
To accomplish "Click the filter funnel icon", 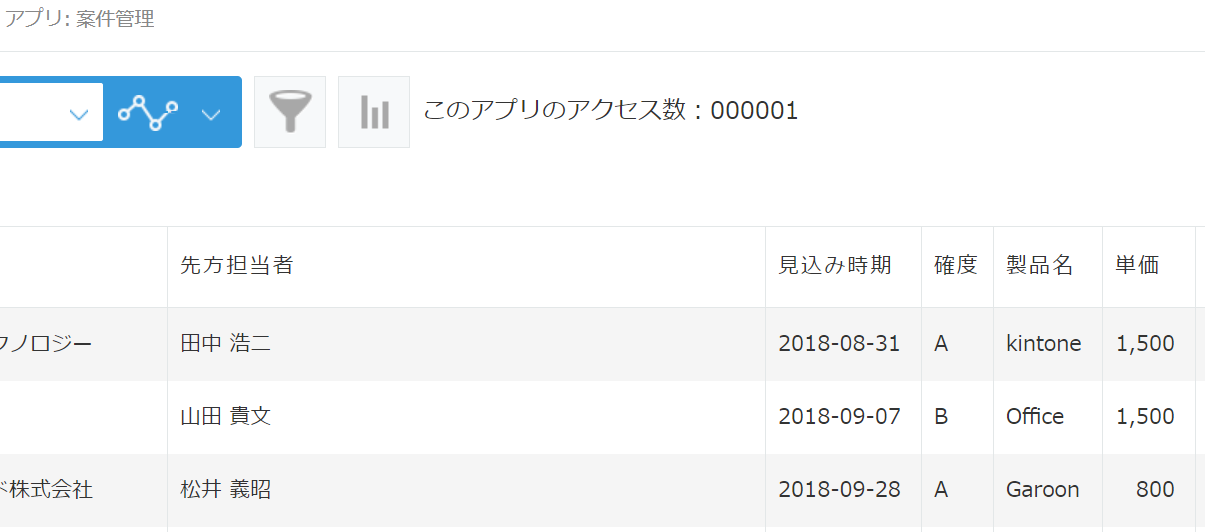I will pos(290,112).
